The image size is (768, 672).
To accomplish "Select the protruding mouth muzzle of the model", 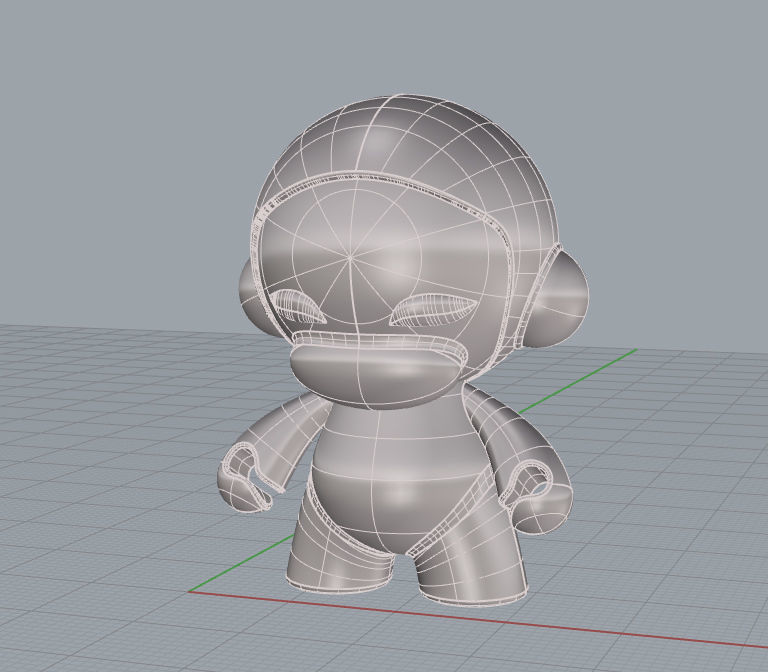I will [376, 375].
